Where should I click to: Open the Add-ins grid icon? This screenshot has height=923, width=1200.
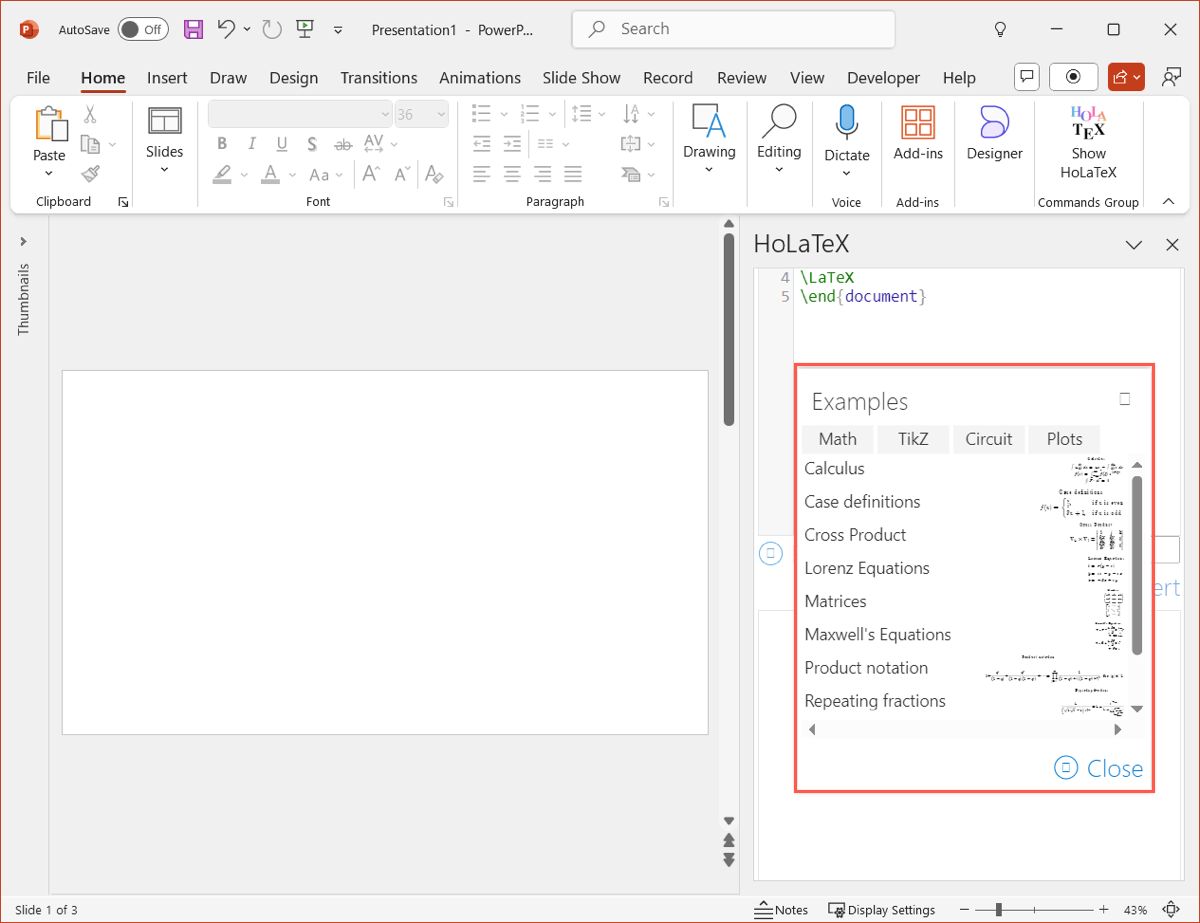tap(918, 122)
